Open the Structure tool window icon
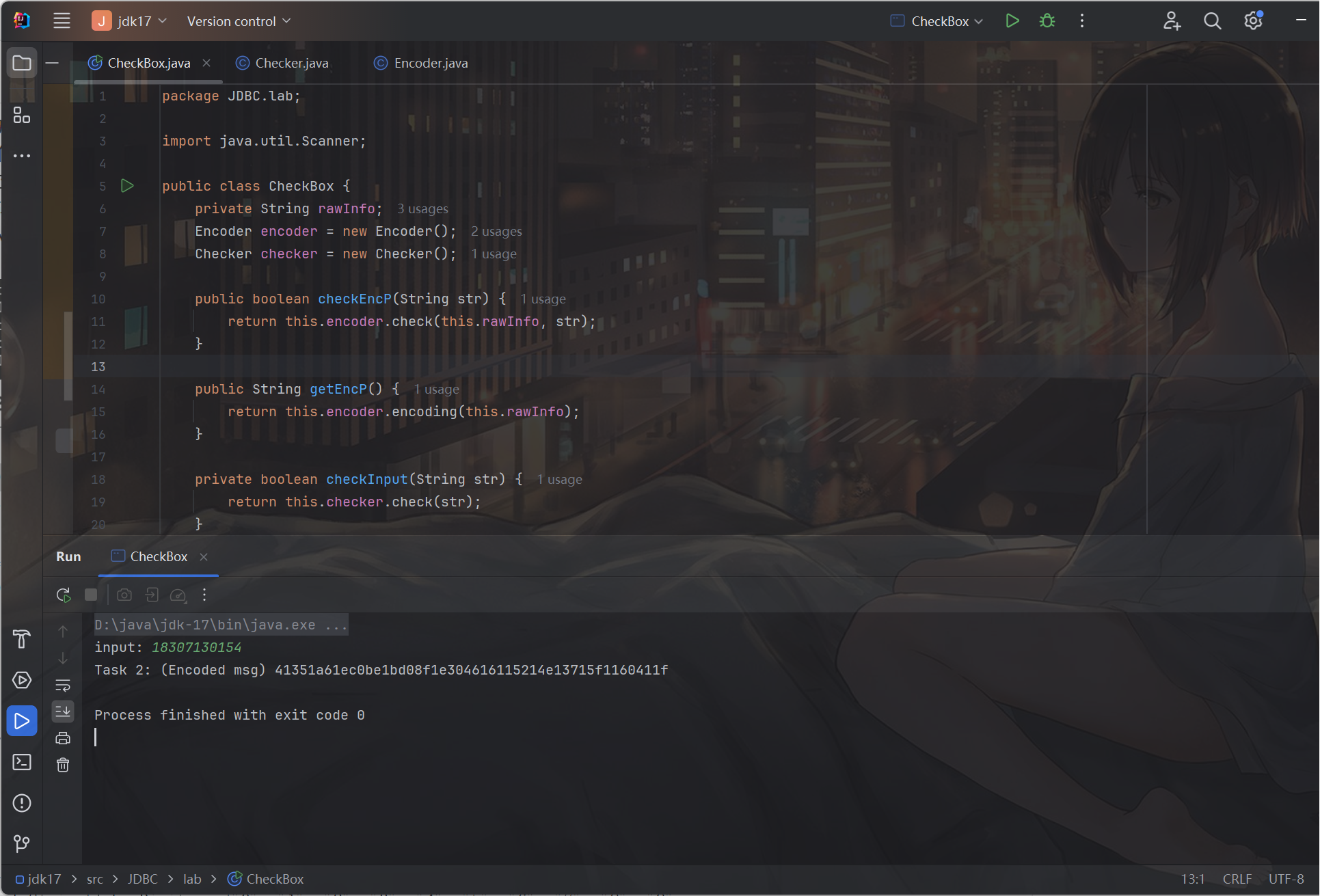The height and width of the screenshot is (896, 1320). click(22, 116)
